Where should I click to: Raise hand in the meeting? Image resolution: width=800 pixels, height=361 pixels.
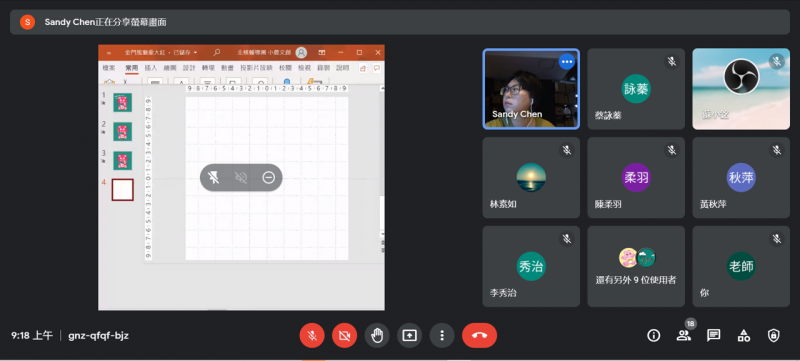[x=377, y=336]
